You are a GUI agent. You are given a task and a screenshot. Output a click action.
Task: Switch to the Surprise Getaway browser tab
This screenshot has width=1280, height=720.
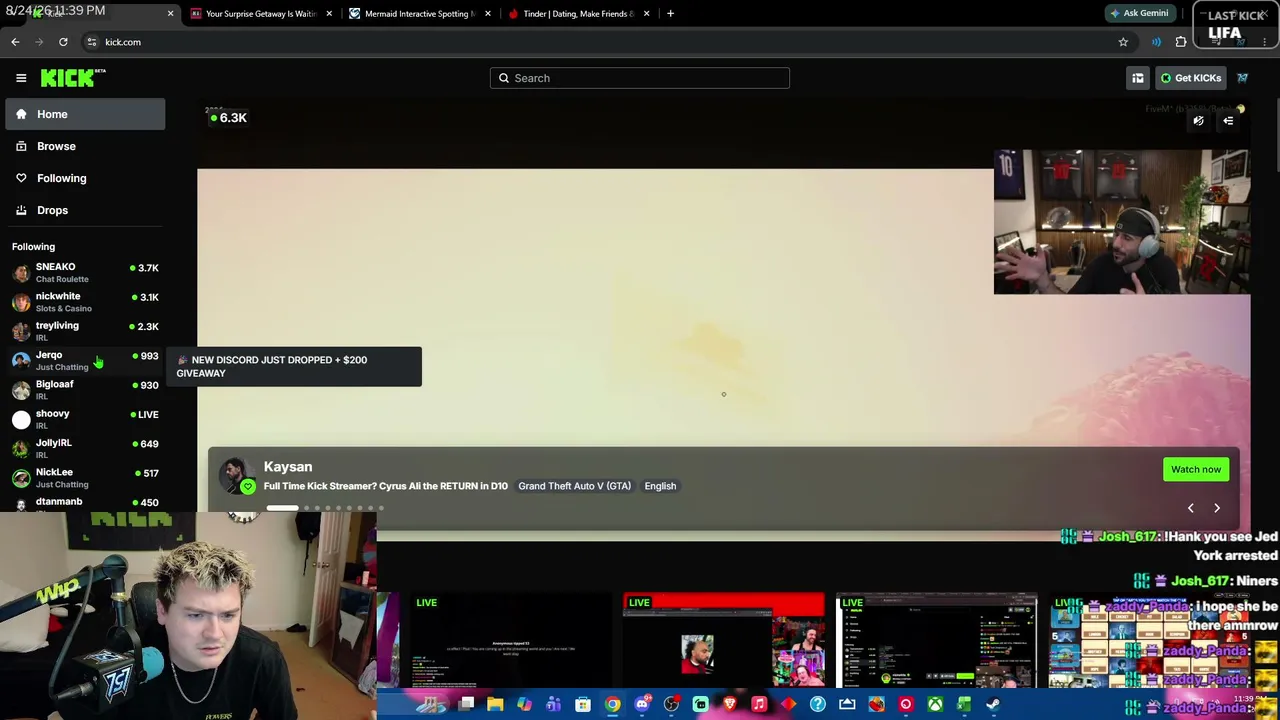260,14
